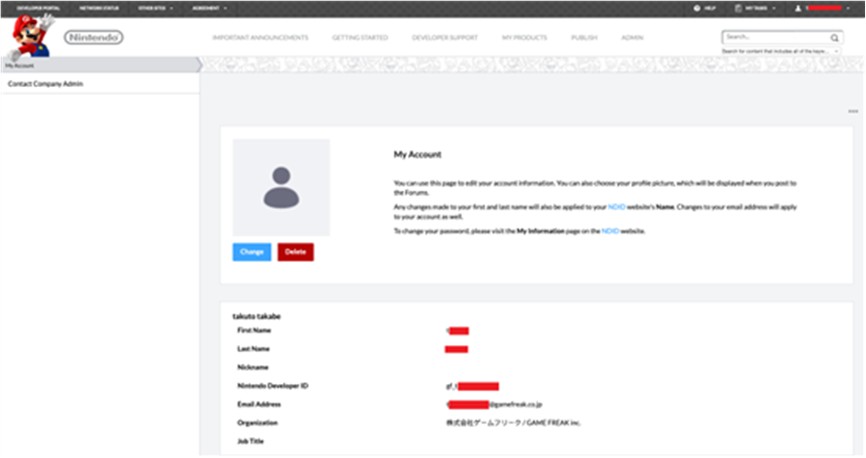The height and width of the screenshot is (458, 866).
Task: Click the three-dot more options icon
Action: (x=852, y=110)
